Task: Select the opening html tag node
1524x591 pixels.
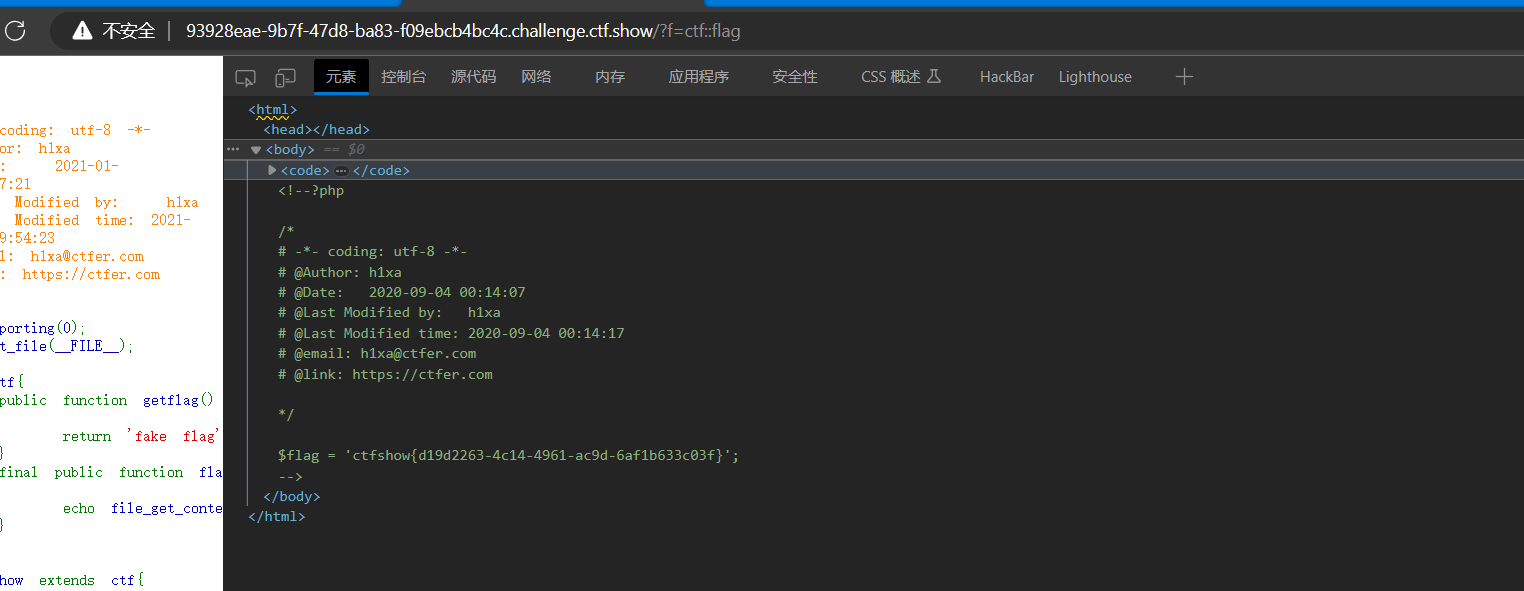Action: click(273, 110)
